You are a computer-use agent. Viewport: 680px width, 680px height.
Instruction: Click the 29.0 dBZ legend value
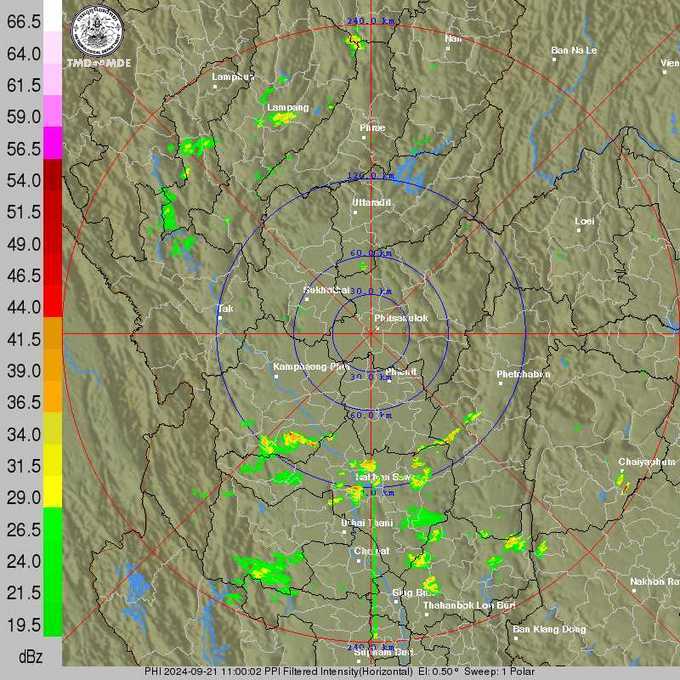coord(24,498)
